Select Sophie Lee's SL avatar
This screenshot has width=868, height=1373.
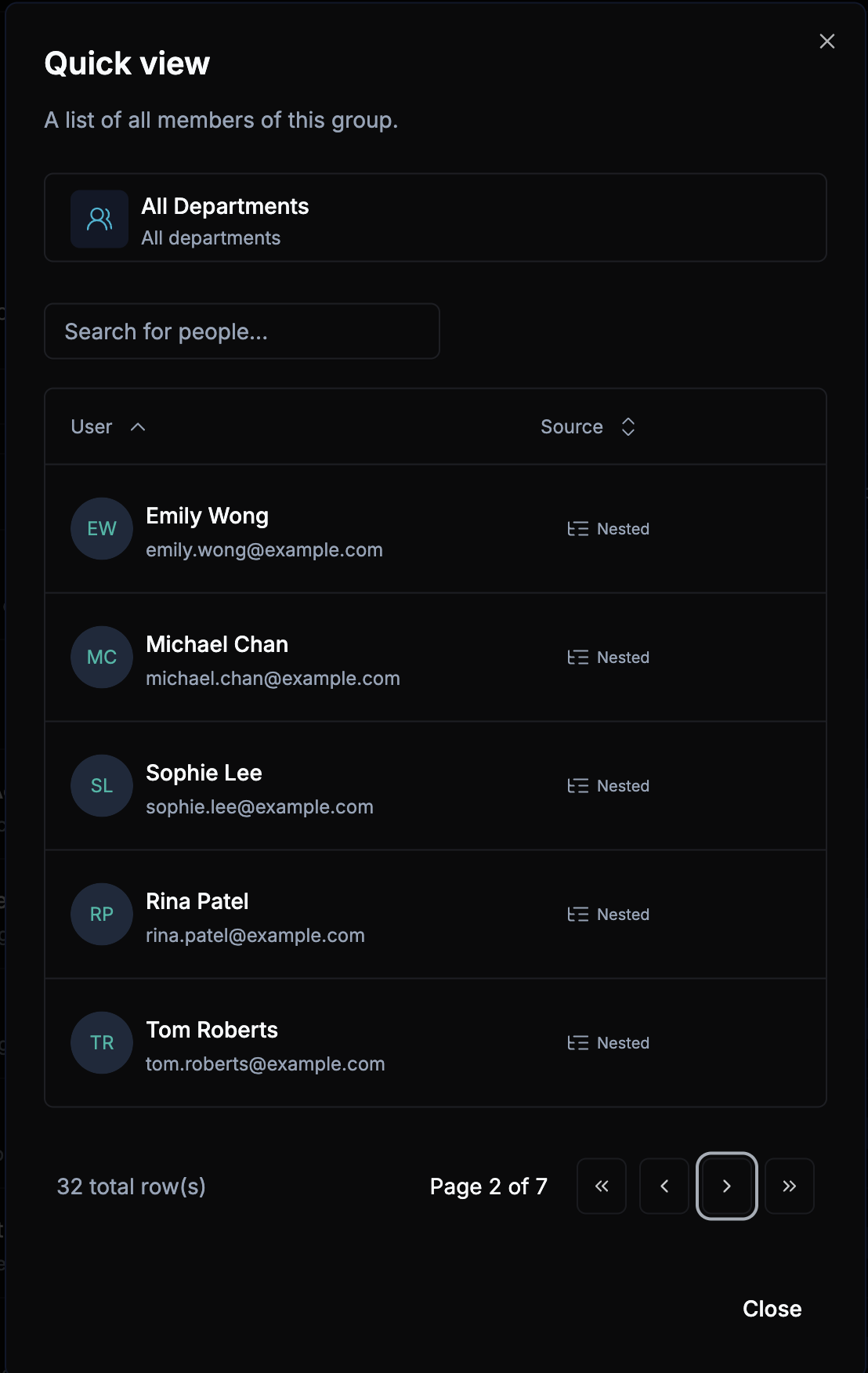click(101, 785)
